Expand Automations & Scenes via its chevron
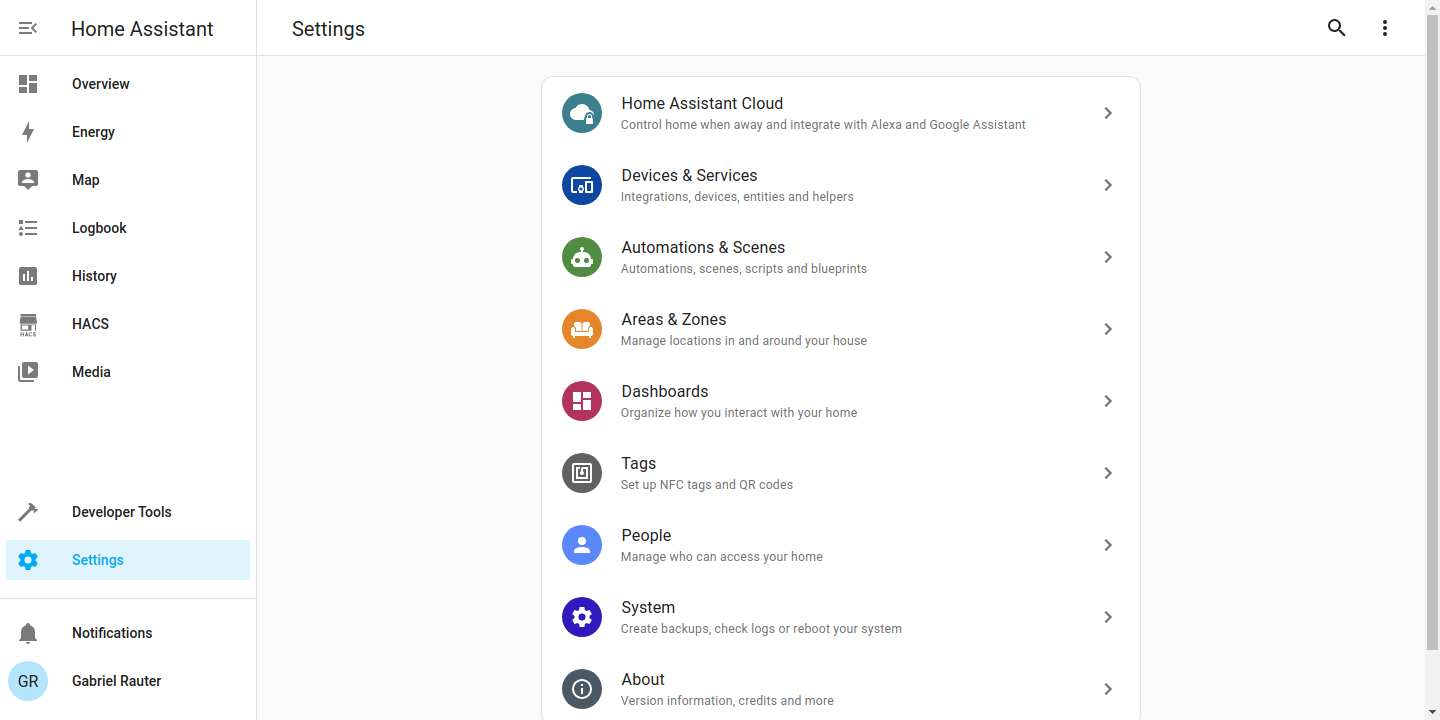The width and height of the screenshot is (1440, 720). (1108, 257)
